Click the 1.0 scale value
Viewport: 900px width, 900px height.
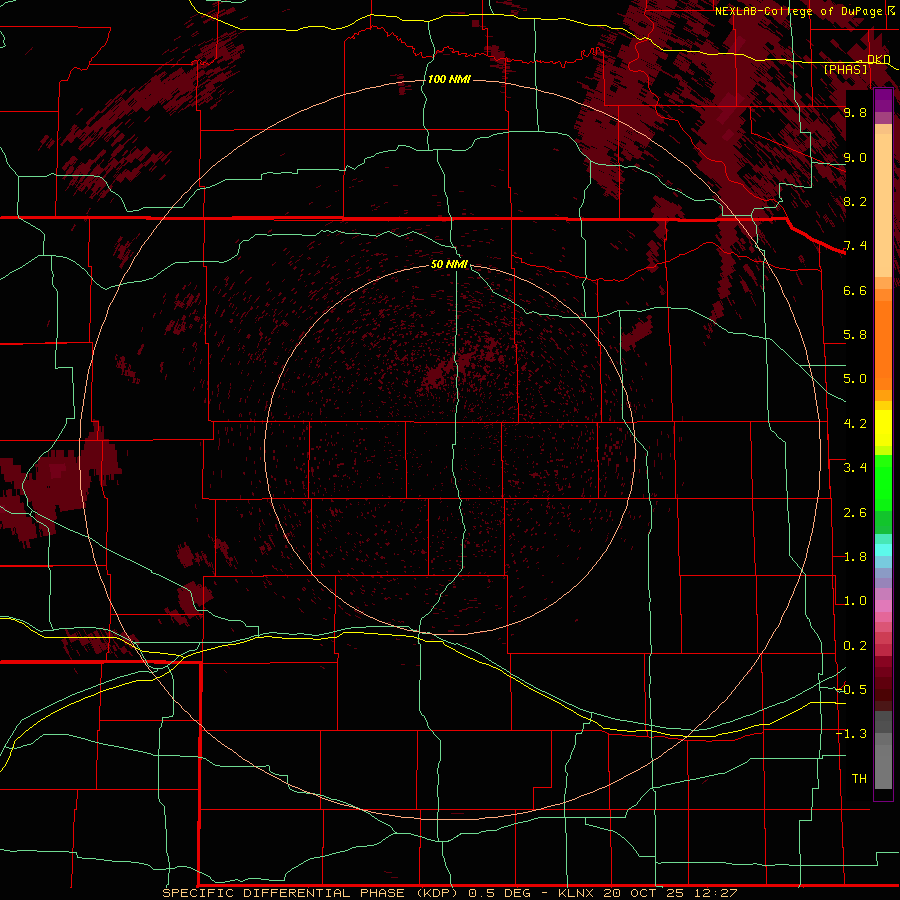(855, 601)
